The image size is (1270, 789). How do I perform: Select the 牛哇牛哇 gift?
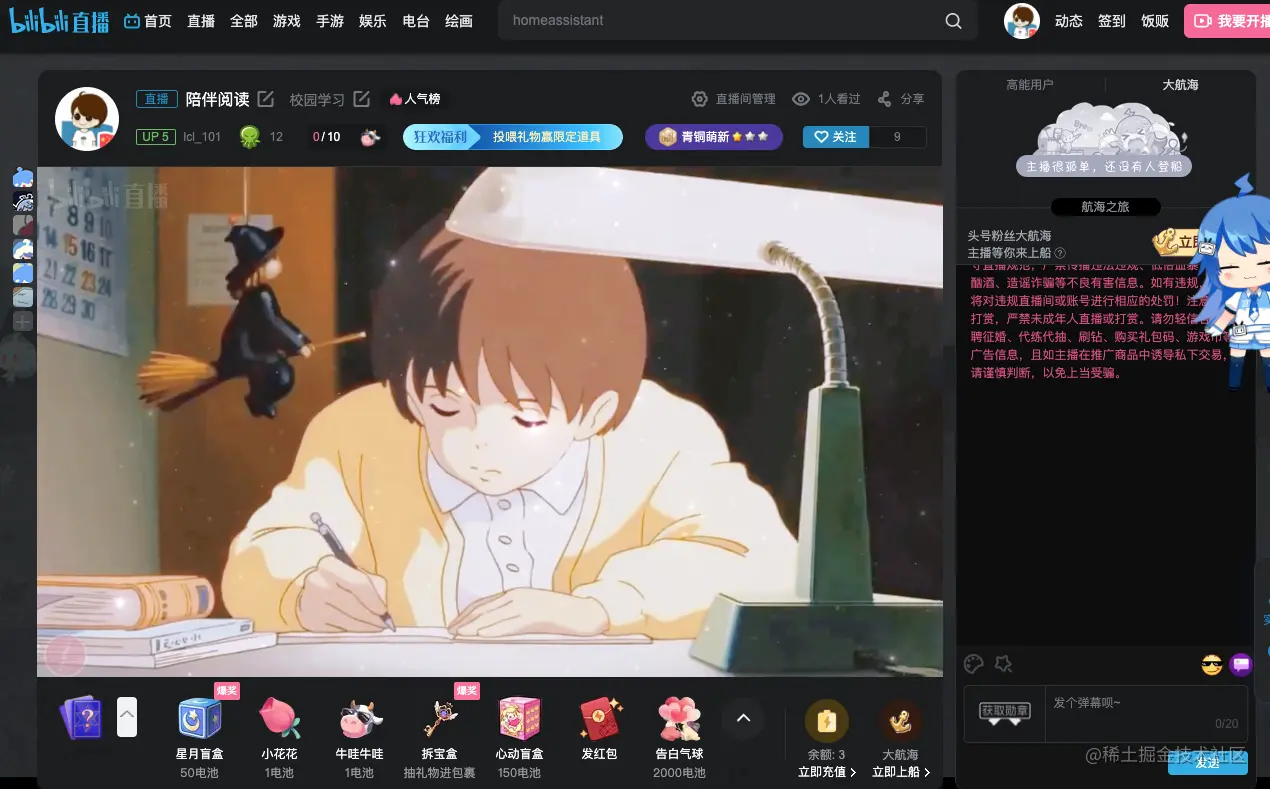tap(360, 737)
